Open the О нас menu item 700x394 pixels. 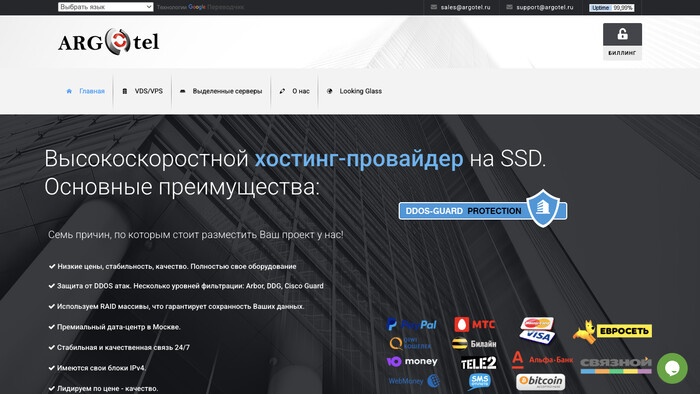[x=301, y=91]
